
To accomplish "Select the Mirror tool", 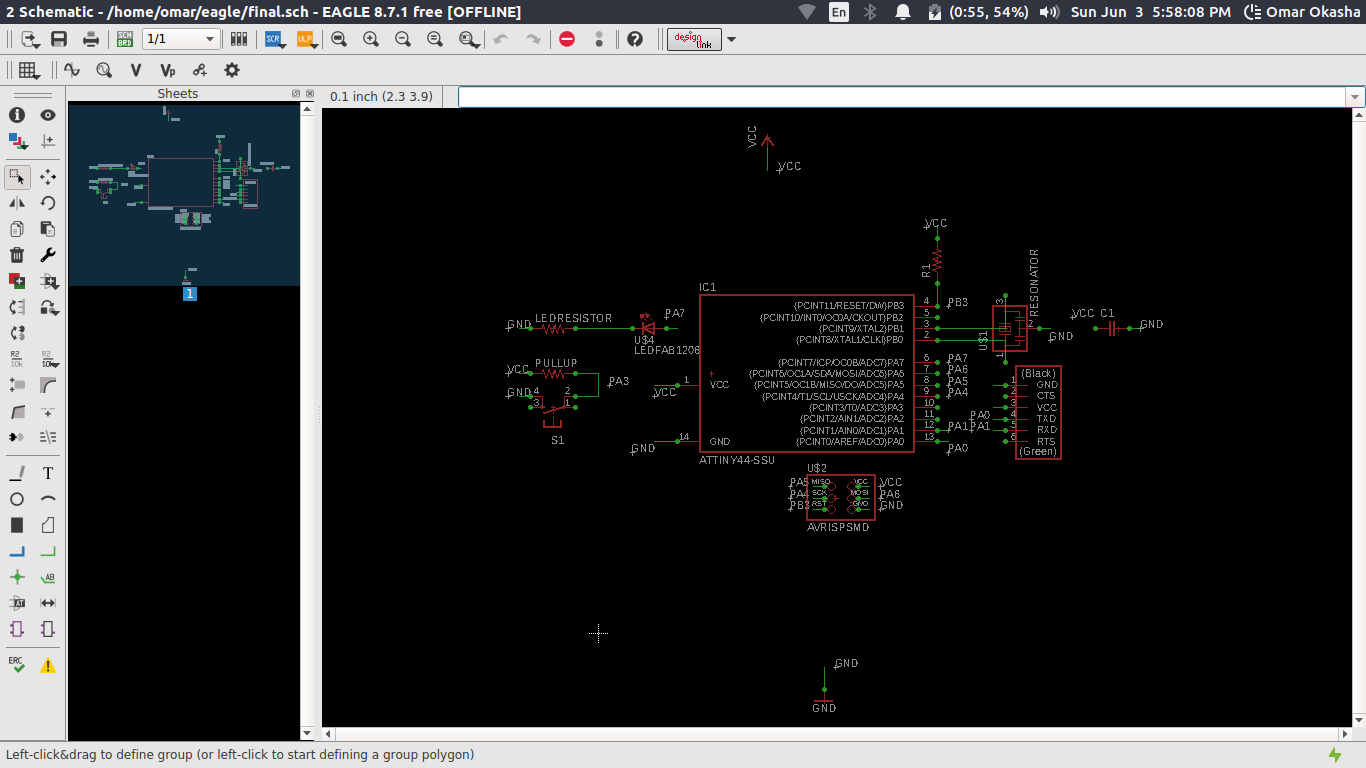I will 17,203.
